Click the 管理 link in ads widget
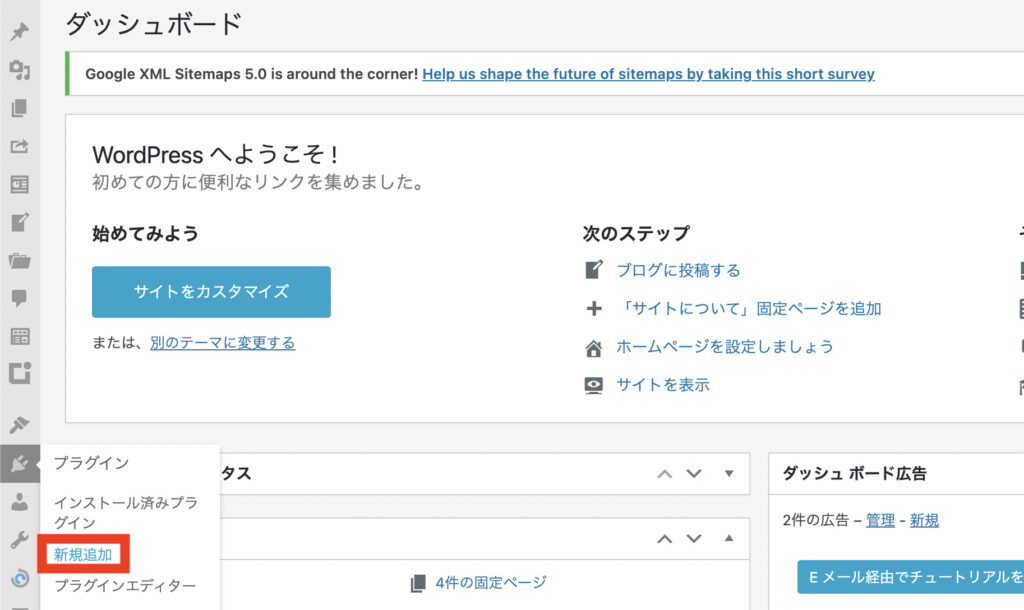 click(880, 521)
